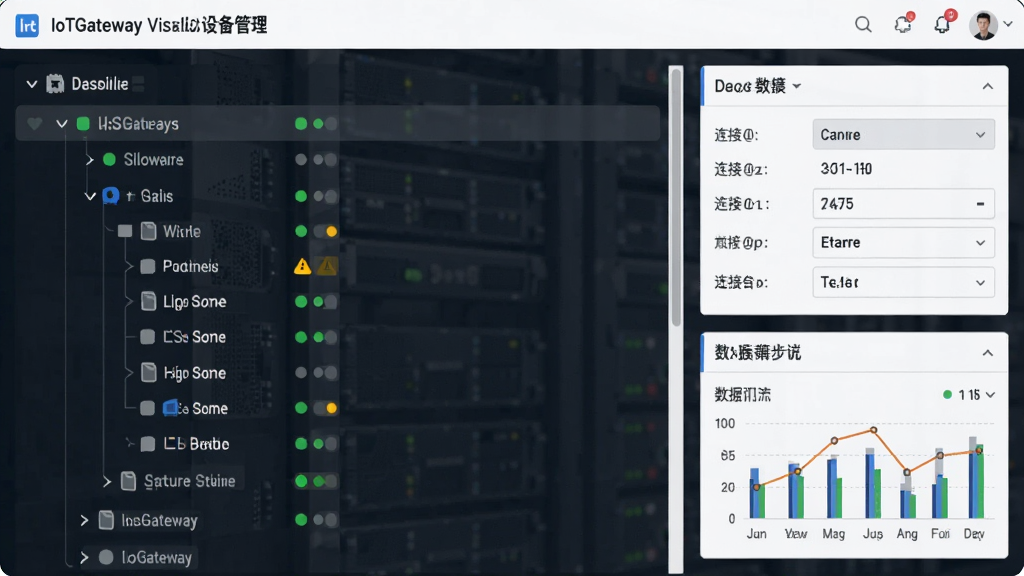The height and width of the screenshot is (576, 1024).
Task: Collapse the Galis tree node
Action: pyautogui.click(x=90, y=195)
